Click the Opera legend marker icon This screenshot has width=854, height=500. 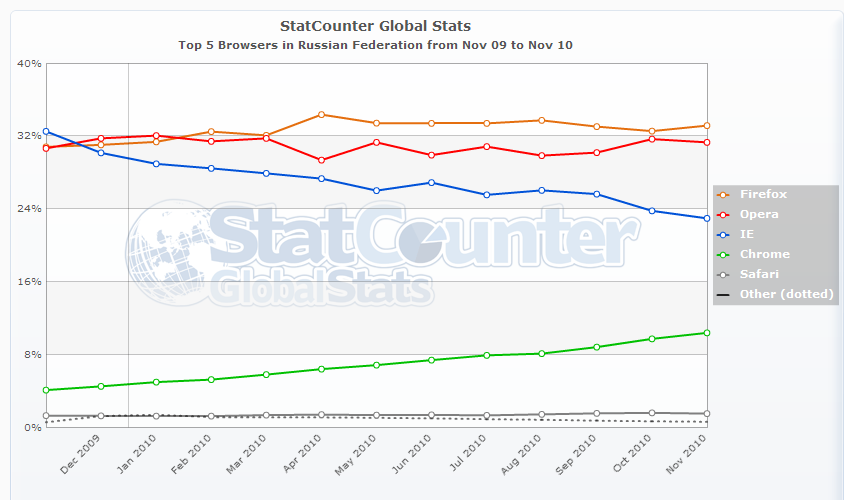tap(723, 214)
